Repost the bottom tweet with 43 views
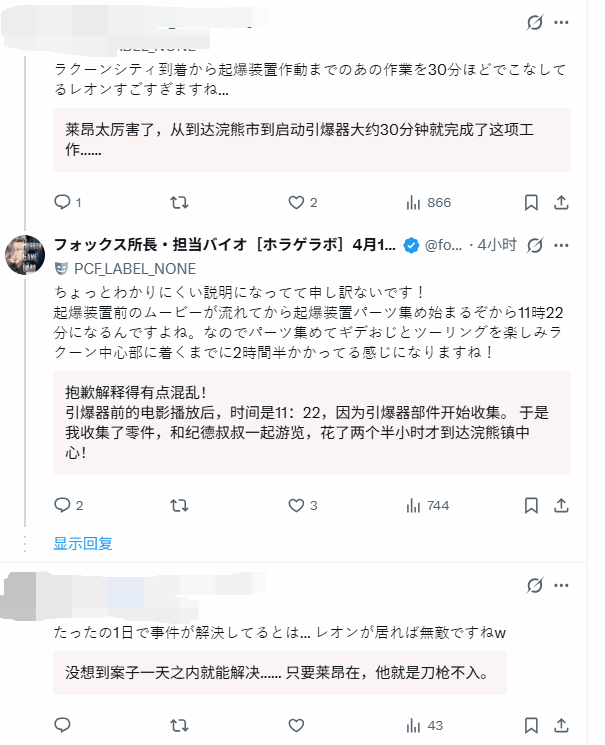Image resolution: width=605 pixels, height=745 pixels. pyautogui.click(x=179, y=725)
